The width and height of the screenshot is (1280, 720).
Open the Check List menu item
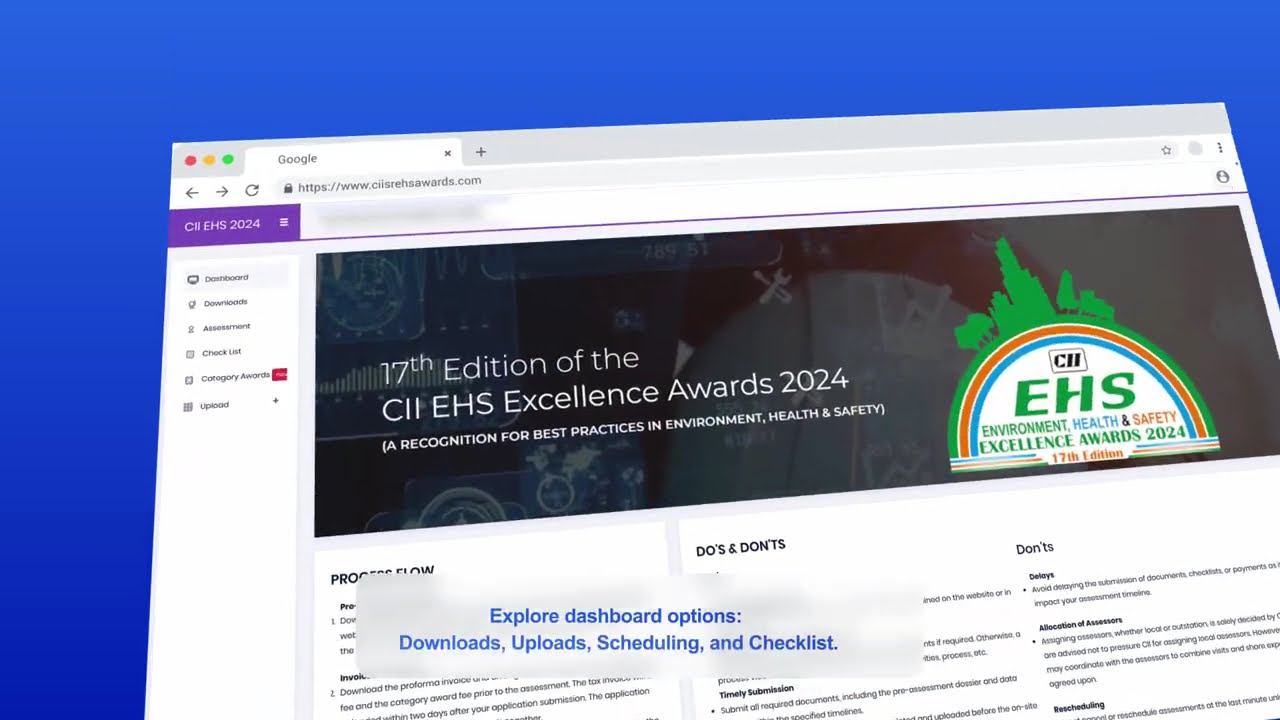[221, 352]
